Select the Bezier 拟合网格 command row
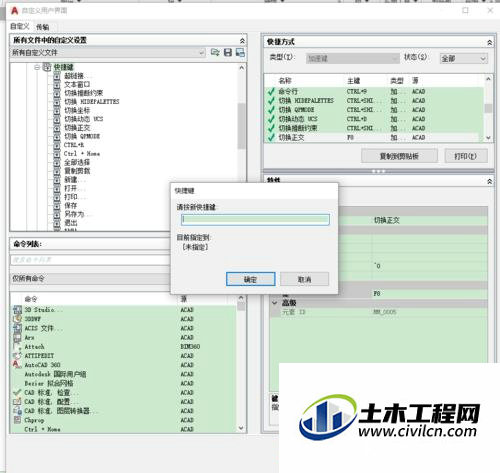The width and height of the screenshot is (500, 473). point(123,383)
